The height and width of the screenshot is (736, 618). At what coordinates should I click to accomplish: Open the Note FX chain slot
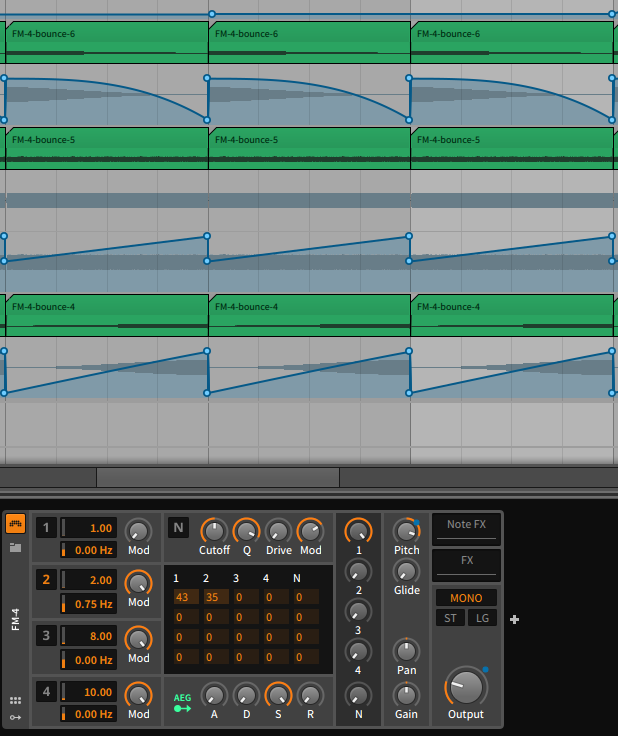pos(466,529)
